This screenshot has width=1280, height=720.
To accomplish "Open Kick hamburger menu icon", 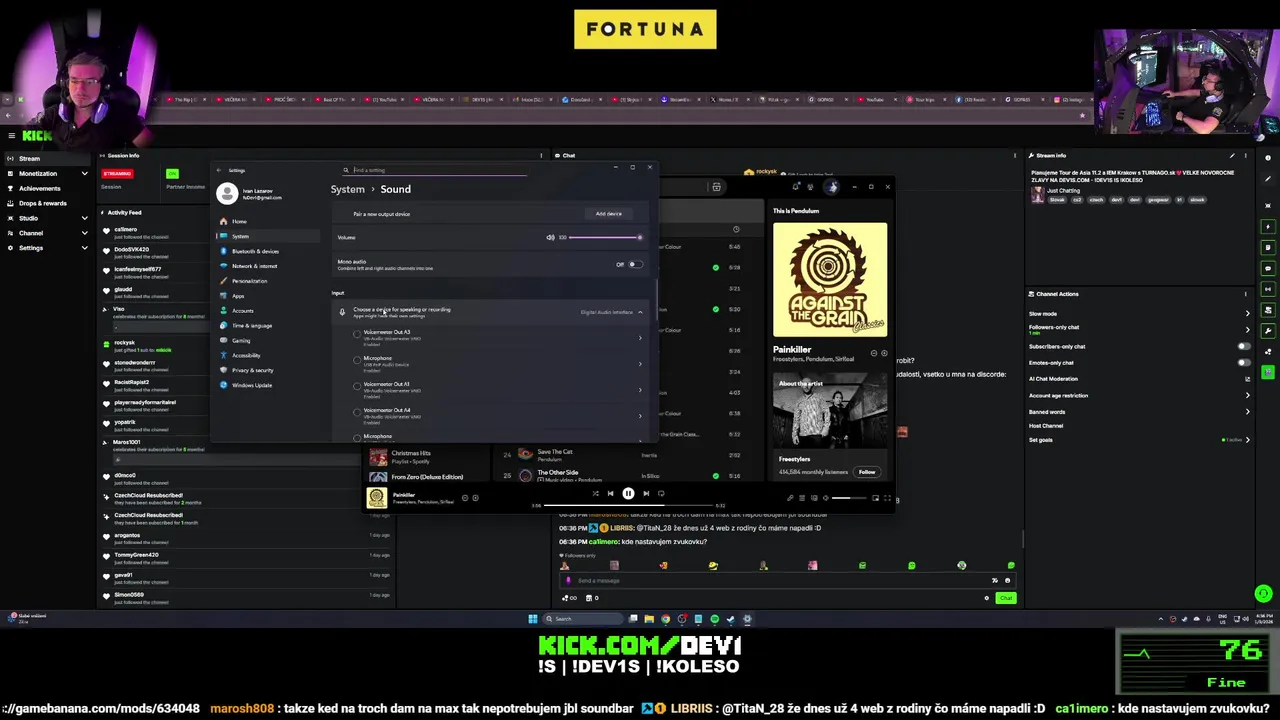I will tap(12, 135).
